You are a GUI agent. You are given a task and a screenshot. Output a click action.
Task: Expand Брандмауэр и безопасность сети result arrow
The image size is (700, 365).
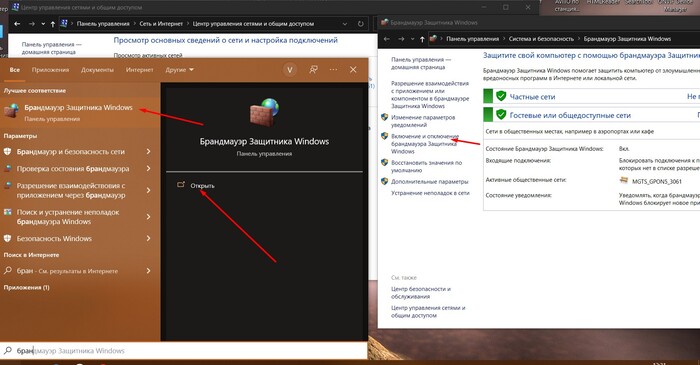(149, 152)
